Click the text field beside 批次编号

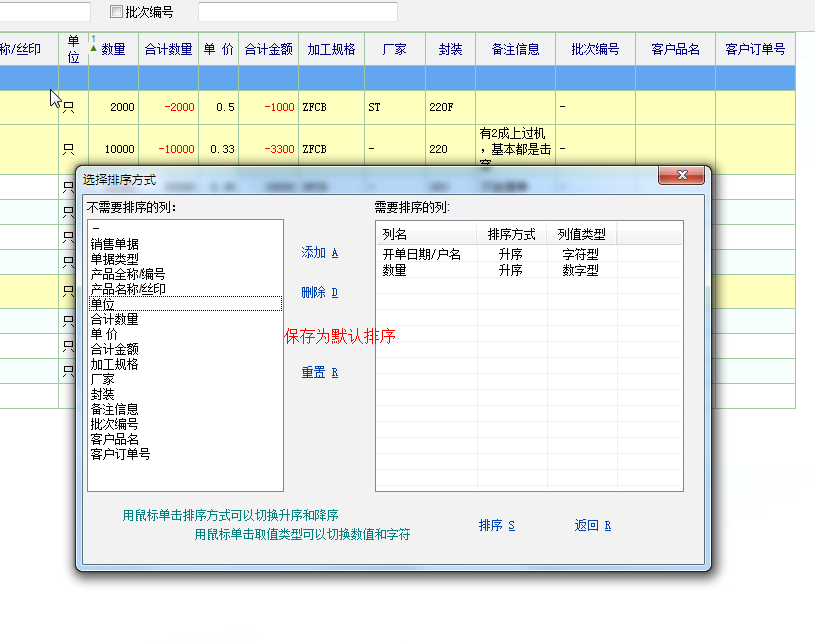point(297,12)
